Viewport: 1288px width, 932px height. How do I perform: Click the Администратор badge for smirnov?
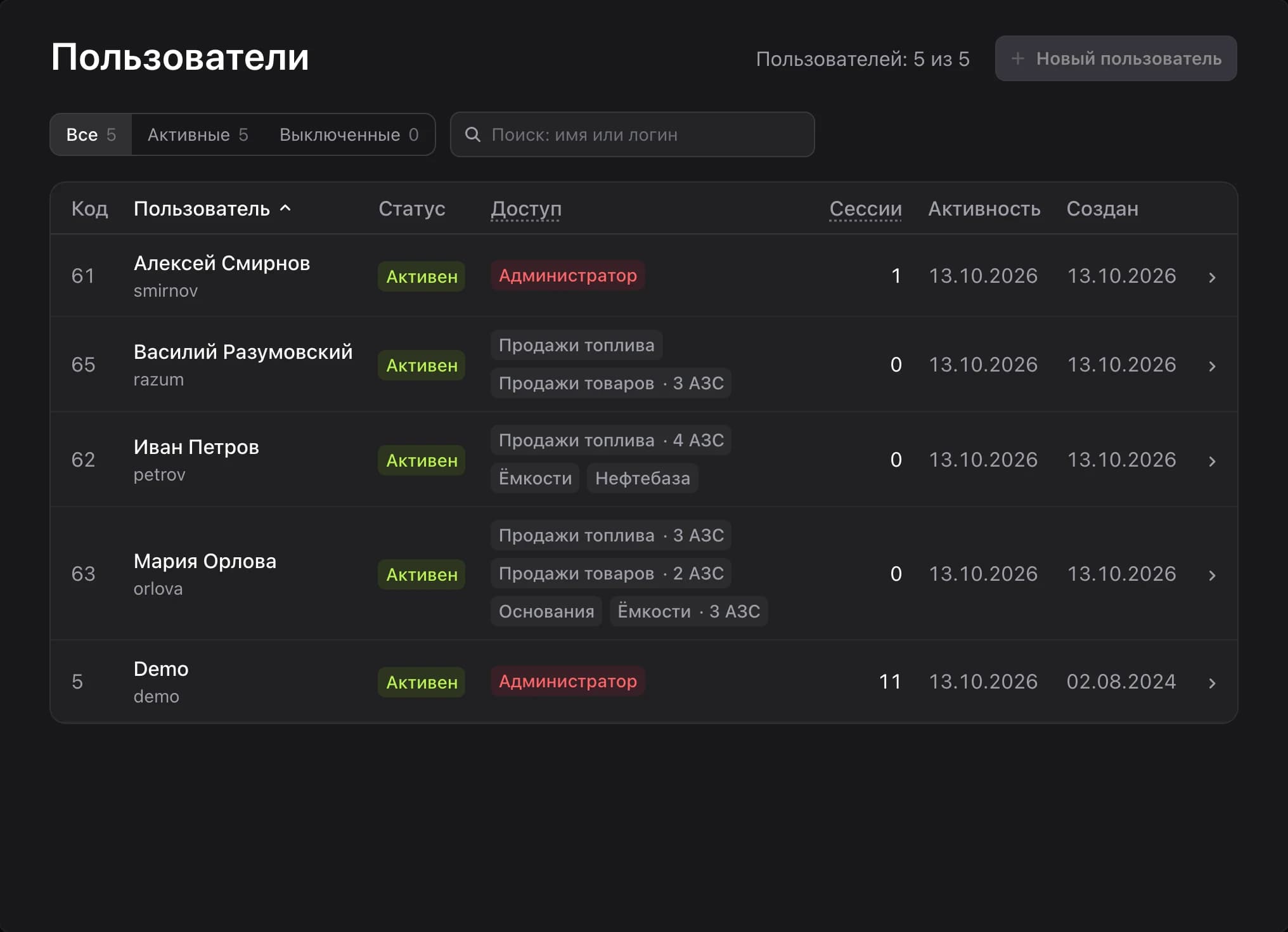tap(568, 275)
